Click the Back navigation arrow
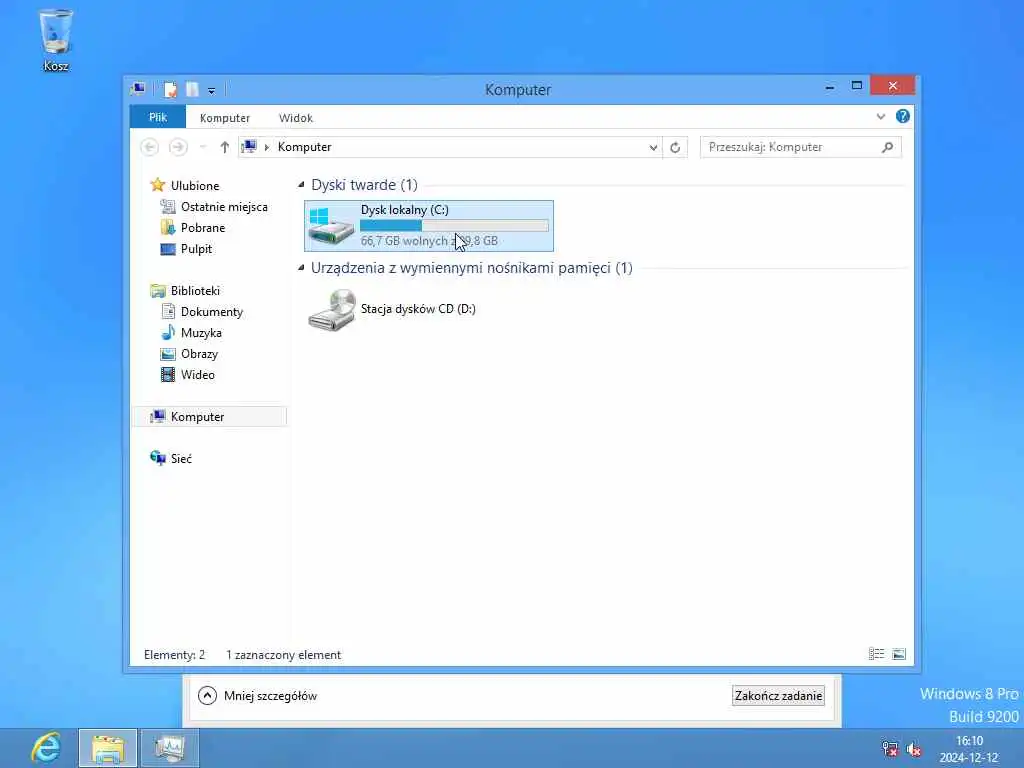The width and height of the screenshot is (1024, 768). tap(150, 147)
